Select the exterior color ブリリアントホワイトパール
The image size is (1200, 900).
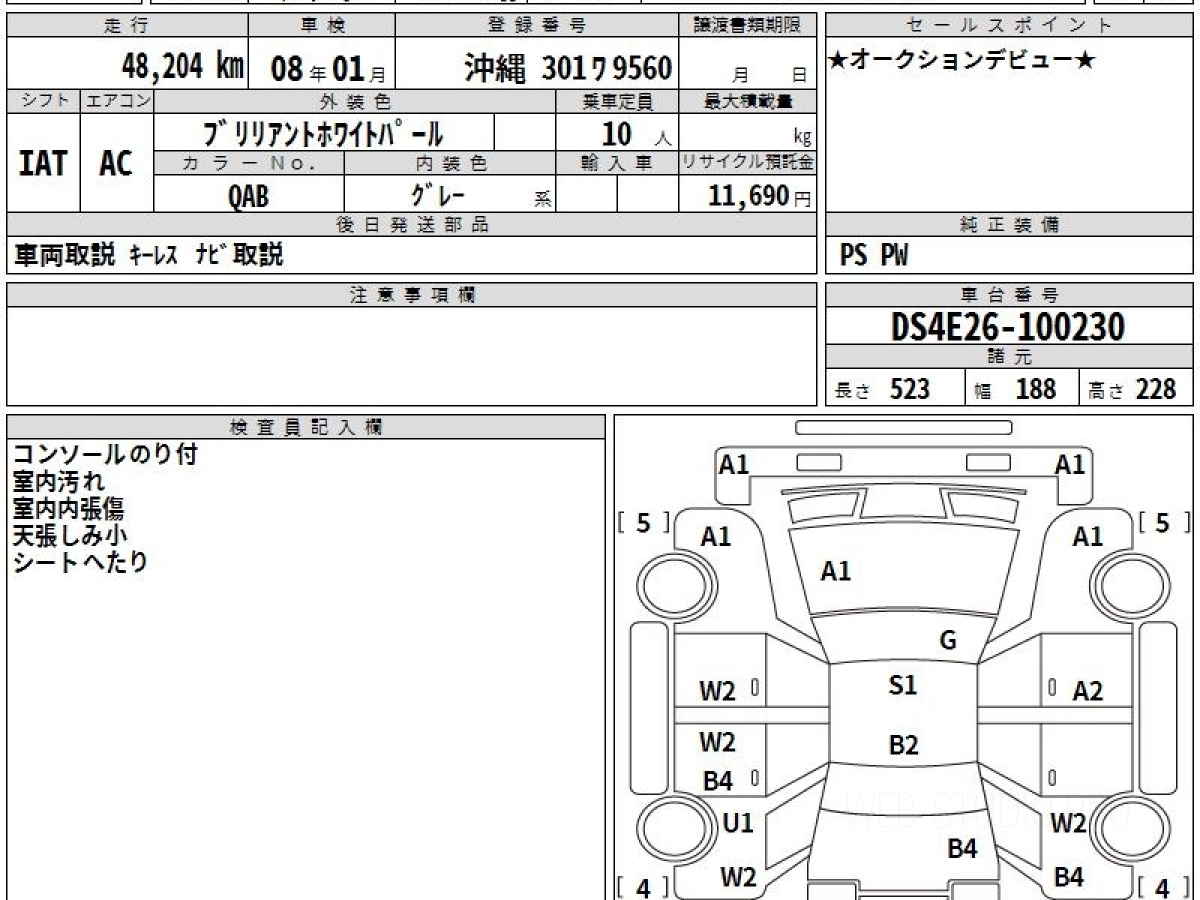[323, 133]
